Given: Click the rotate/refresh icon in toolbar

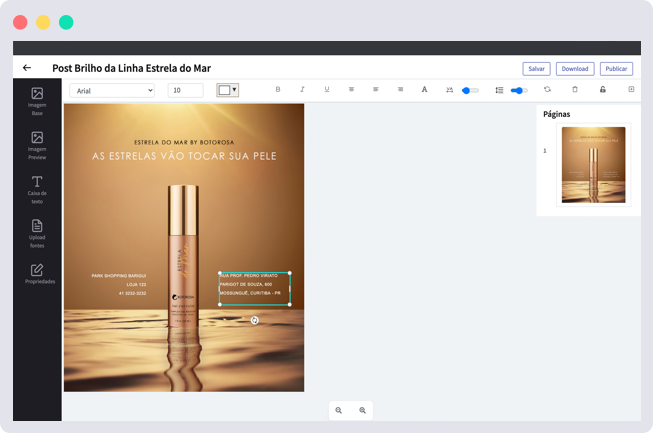Looking at the screenshot, I should pyautogui.click(x=547, y=90).
